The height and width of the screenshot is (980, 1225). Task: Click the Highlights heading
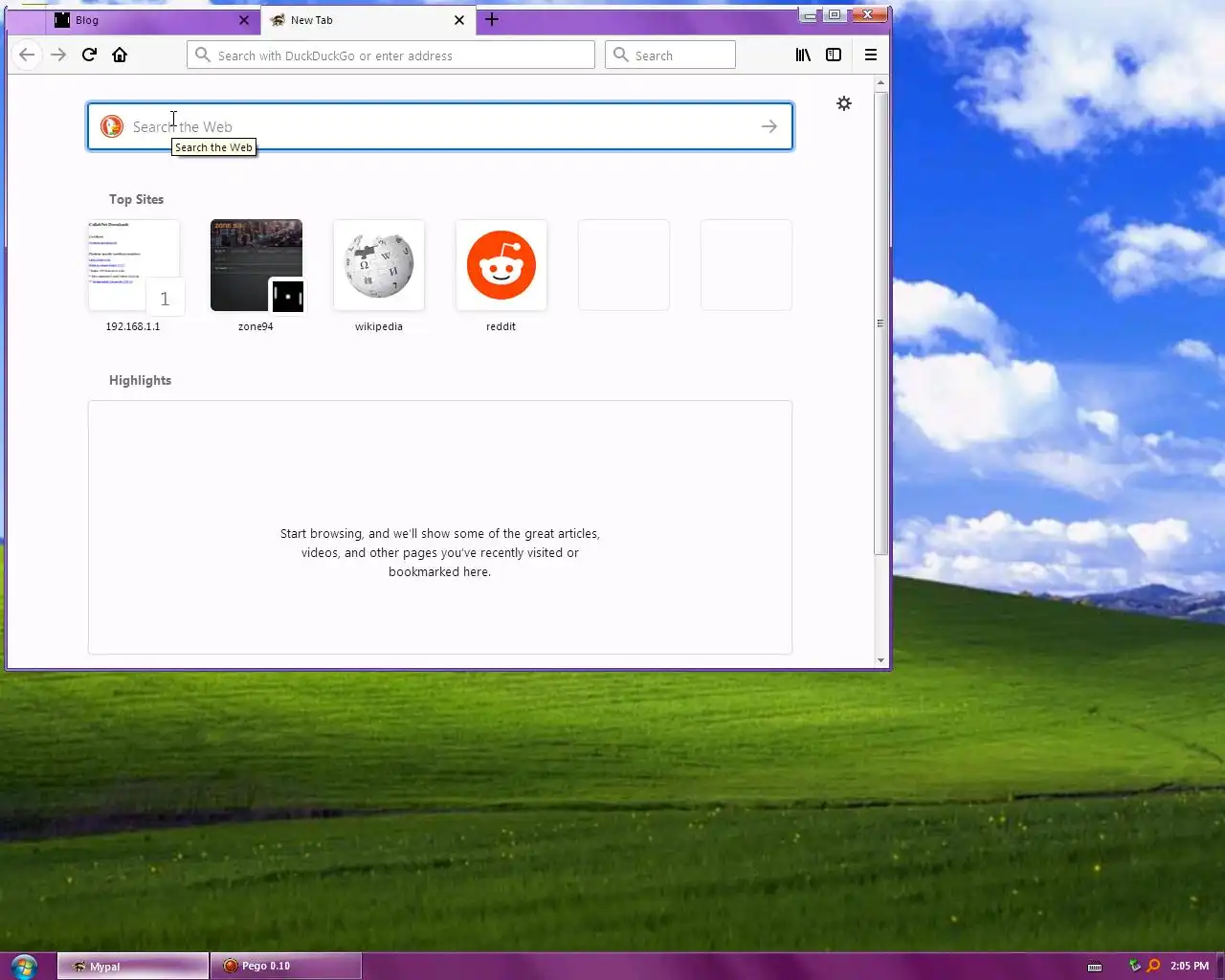click(x=140, y=380)
